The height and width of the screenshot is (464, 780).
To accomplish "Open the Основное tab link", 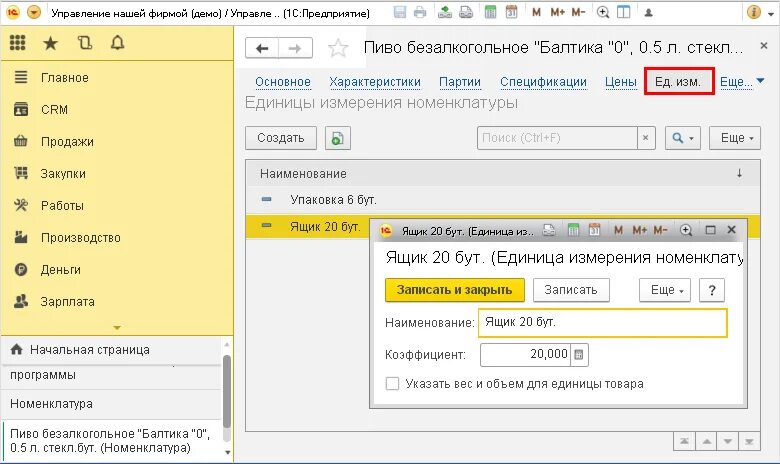I will pyautogui.click(x=283, y=82).
